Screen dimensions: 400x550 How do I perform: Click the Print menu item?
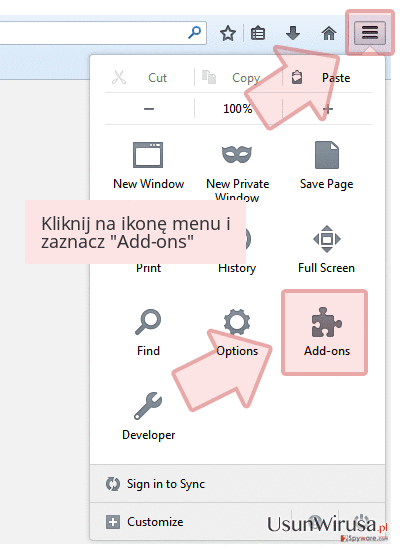[148, 268]
